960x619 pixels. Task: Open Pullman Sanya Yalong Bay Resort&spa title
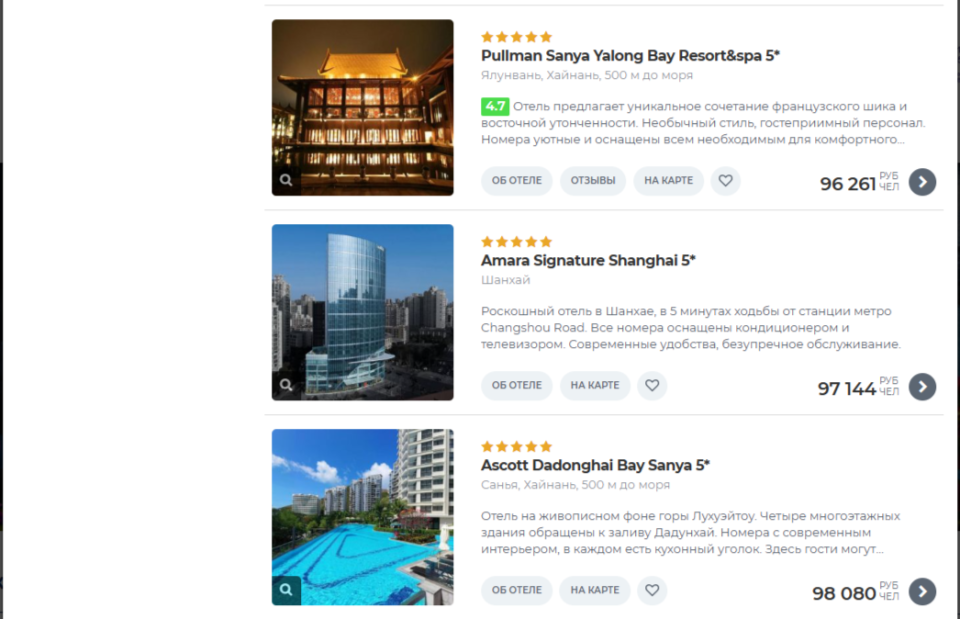(630, 56)
